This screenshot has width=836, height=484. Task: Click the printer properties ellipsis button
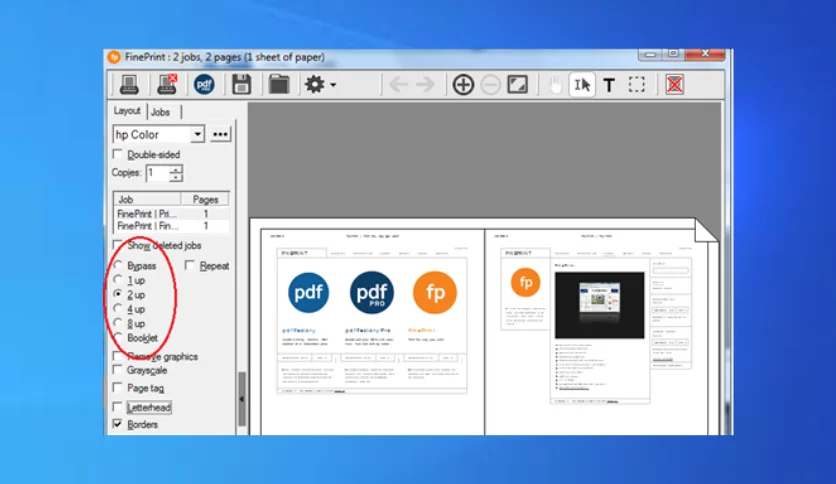220,134
